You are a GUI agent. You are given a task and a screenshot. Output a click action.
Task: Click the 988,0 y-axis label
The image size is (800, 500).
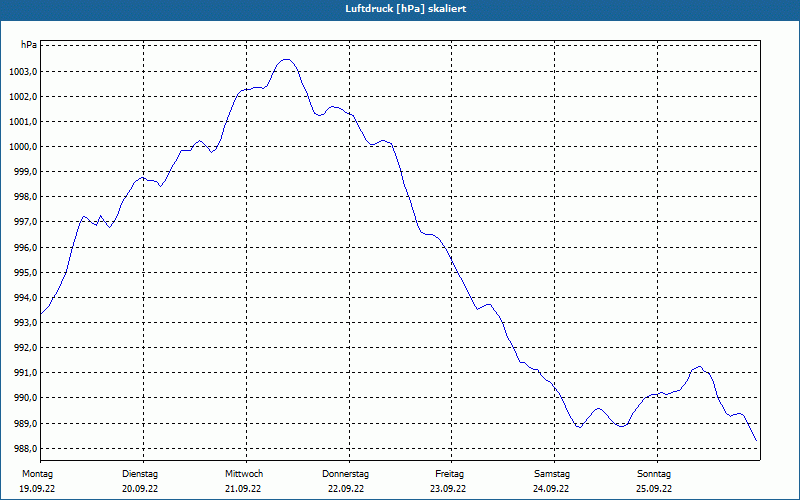coord(25,448)
